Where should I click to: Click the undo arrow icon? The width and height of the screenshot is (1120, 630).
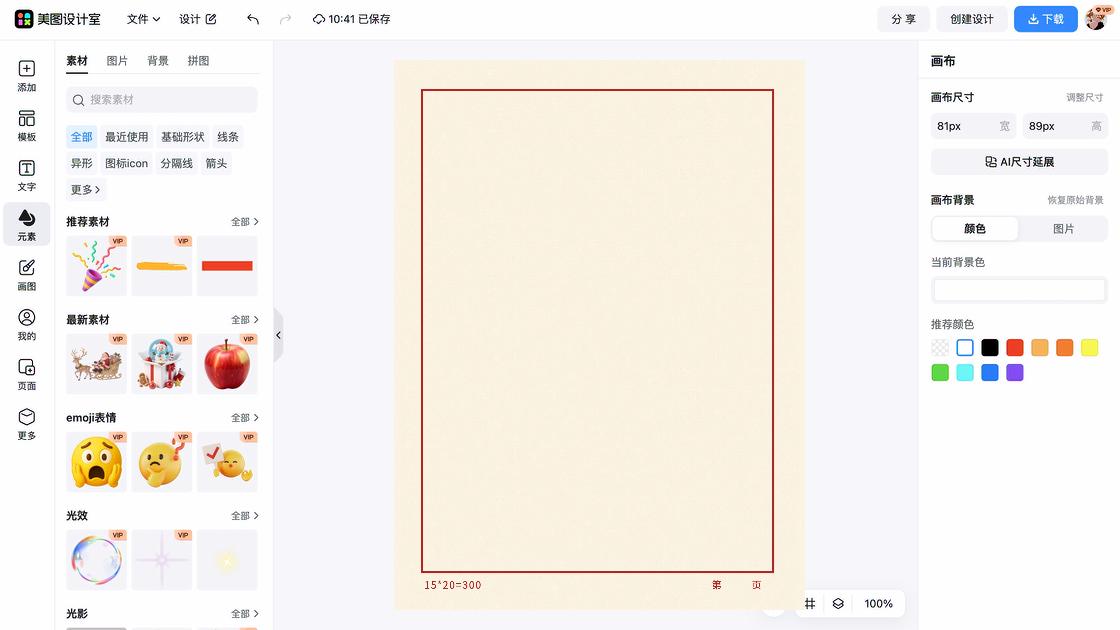coord(253,19)
